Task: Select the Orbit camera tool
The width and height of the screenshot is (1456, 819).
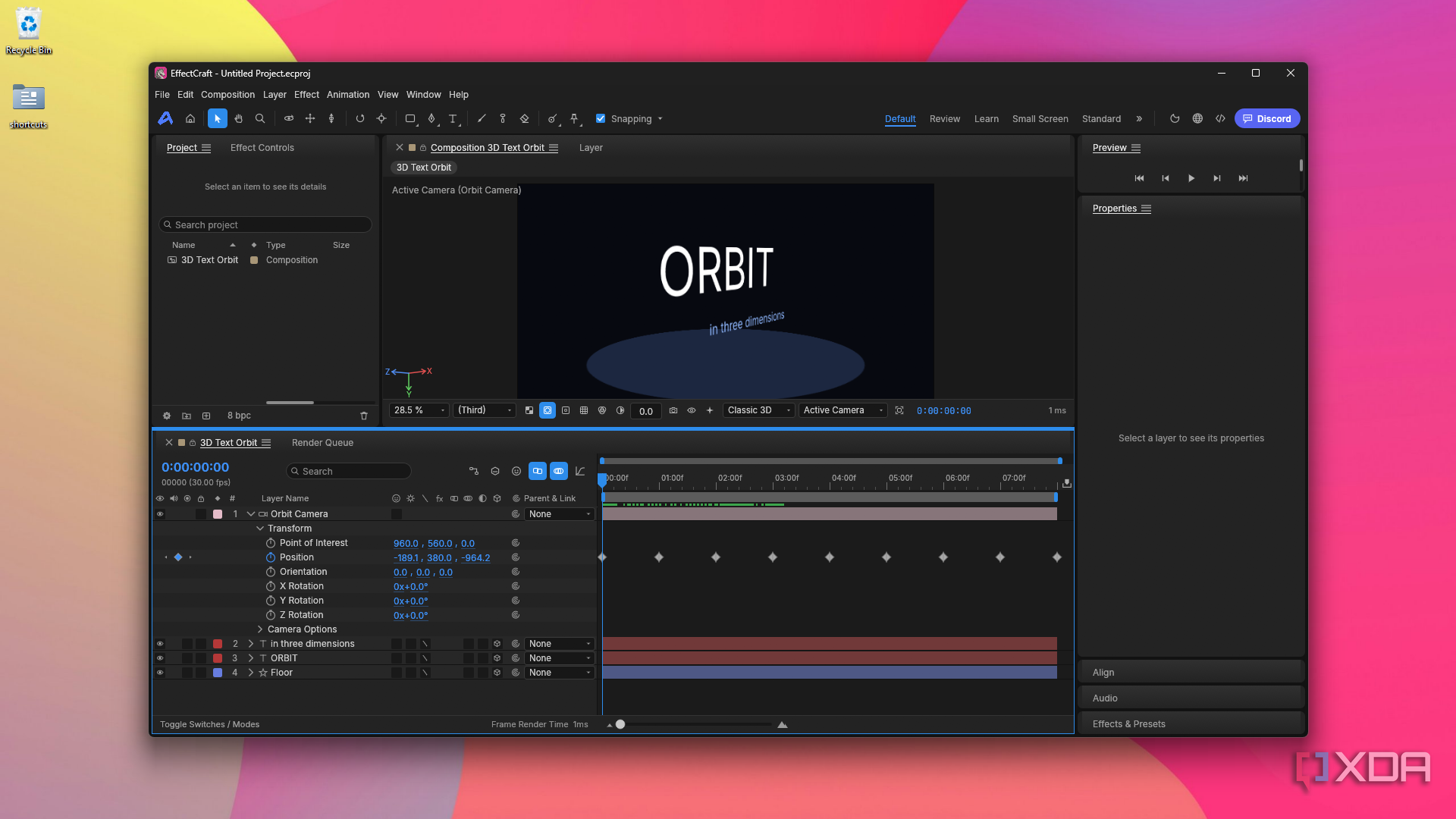Action: [289, 119]
